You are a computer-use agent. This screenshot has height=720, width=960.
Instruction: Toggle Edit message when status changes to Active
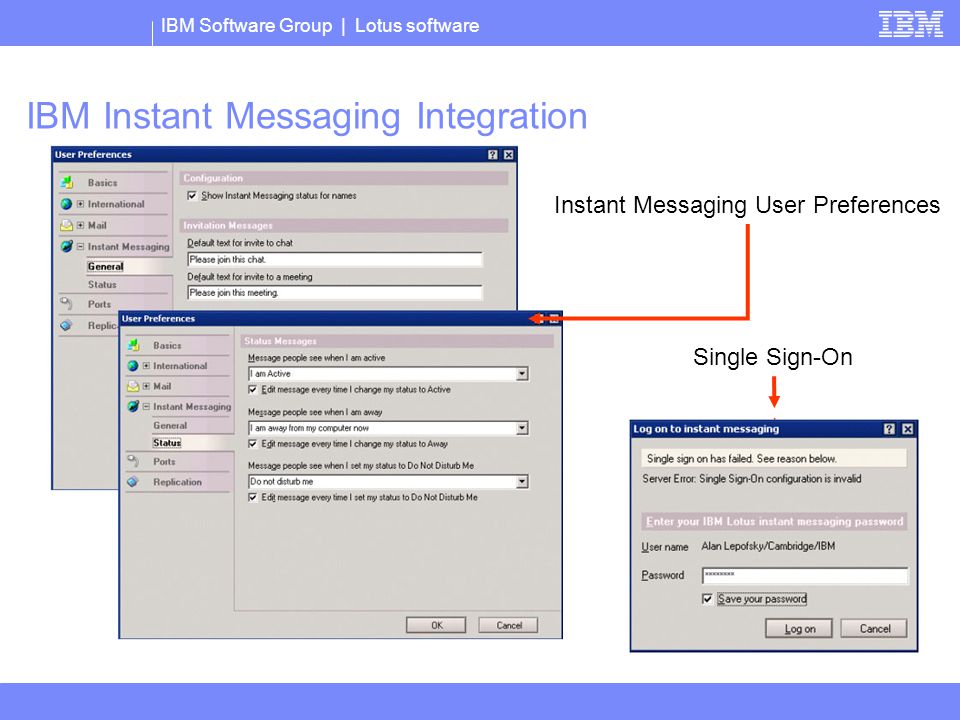pyautogui.click(x=252, y=389)
